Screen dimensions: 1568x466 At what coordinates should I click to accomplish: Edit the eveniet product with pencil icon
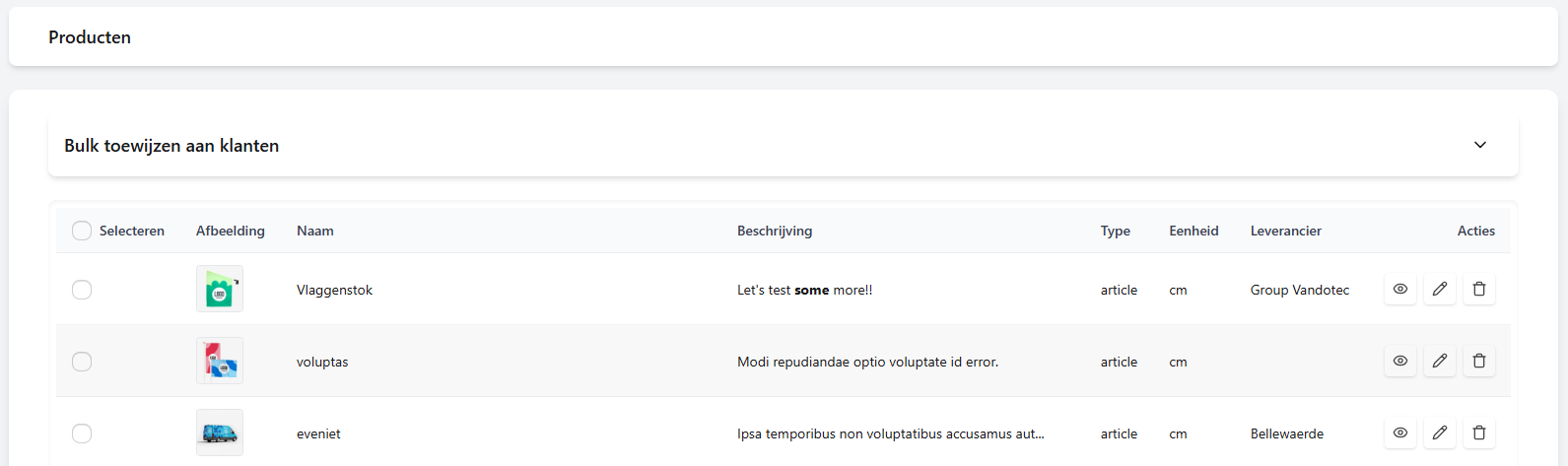[1440, 433]
